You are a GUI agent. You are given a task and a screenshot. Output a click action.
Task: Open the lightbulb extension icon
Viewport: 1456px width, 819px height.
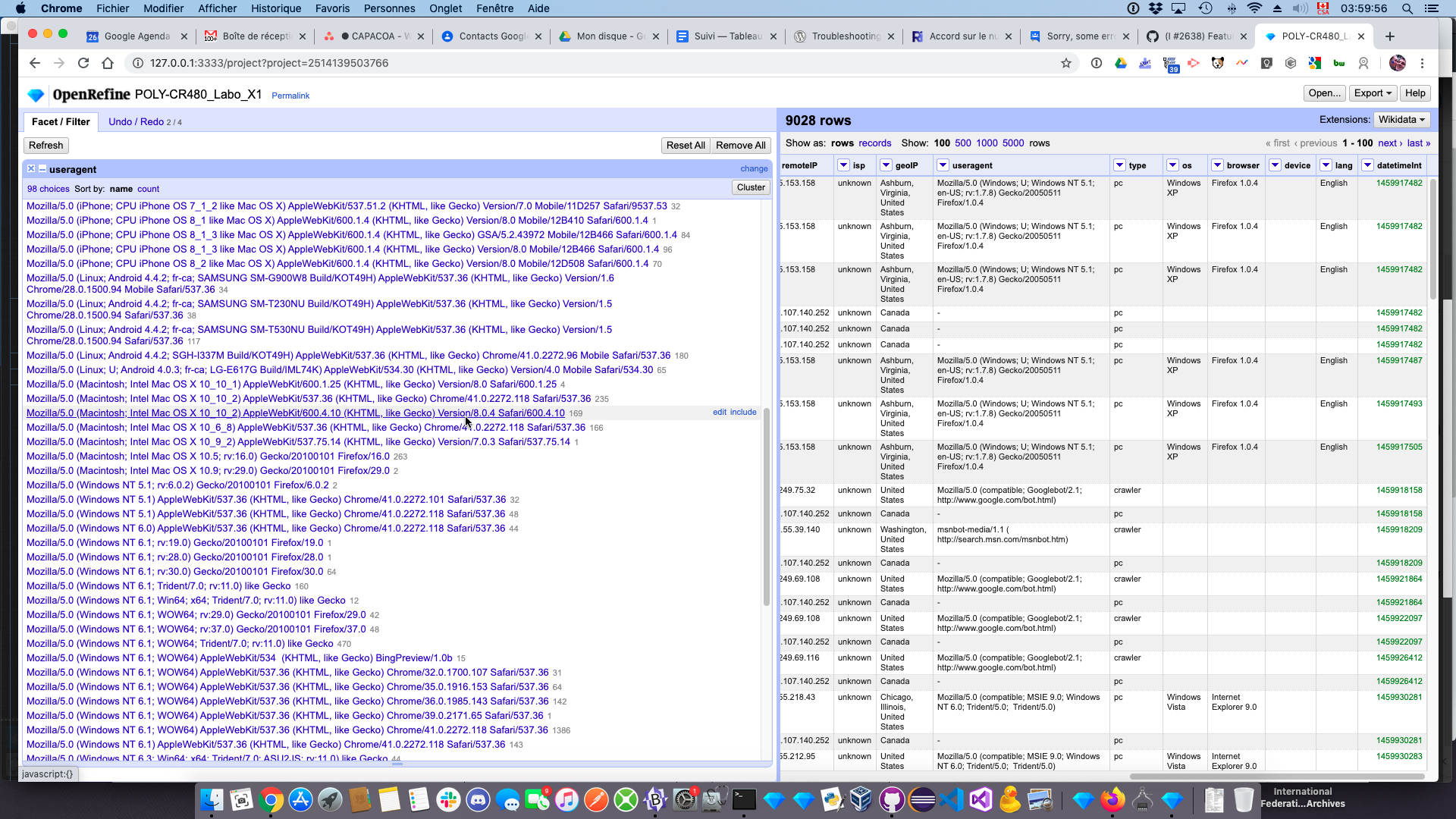click(1266, 63)
